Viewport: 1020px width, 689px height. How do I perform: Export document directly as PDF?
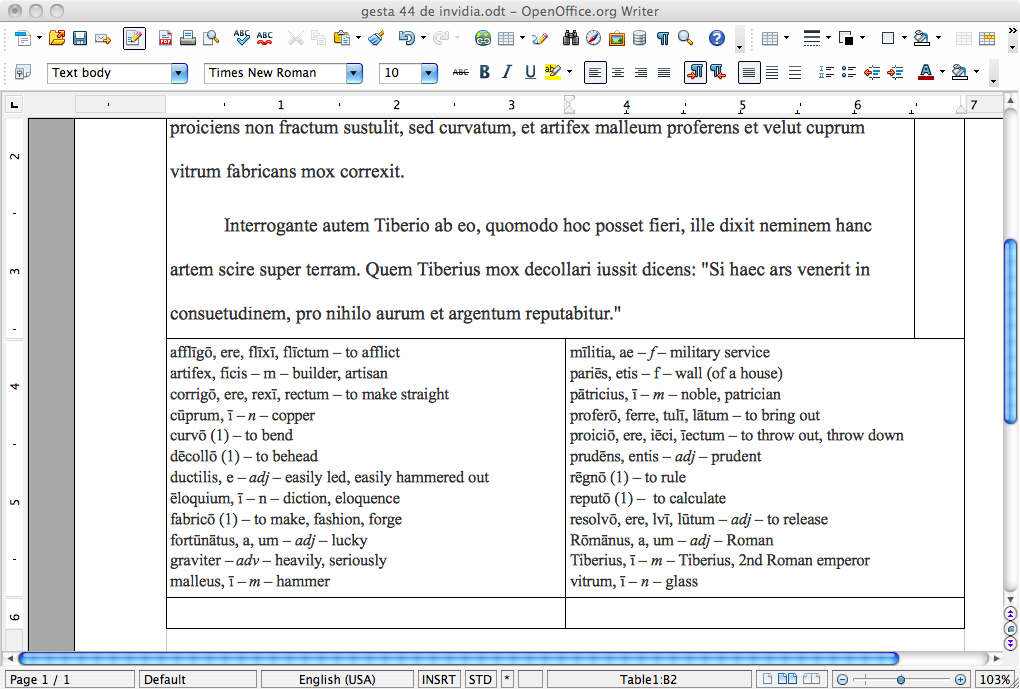click(x=165, y=39)
